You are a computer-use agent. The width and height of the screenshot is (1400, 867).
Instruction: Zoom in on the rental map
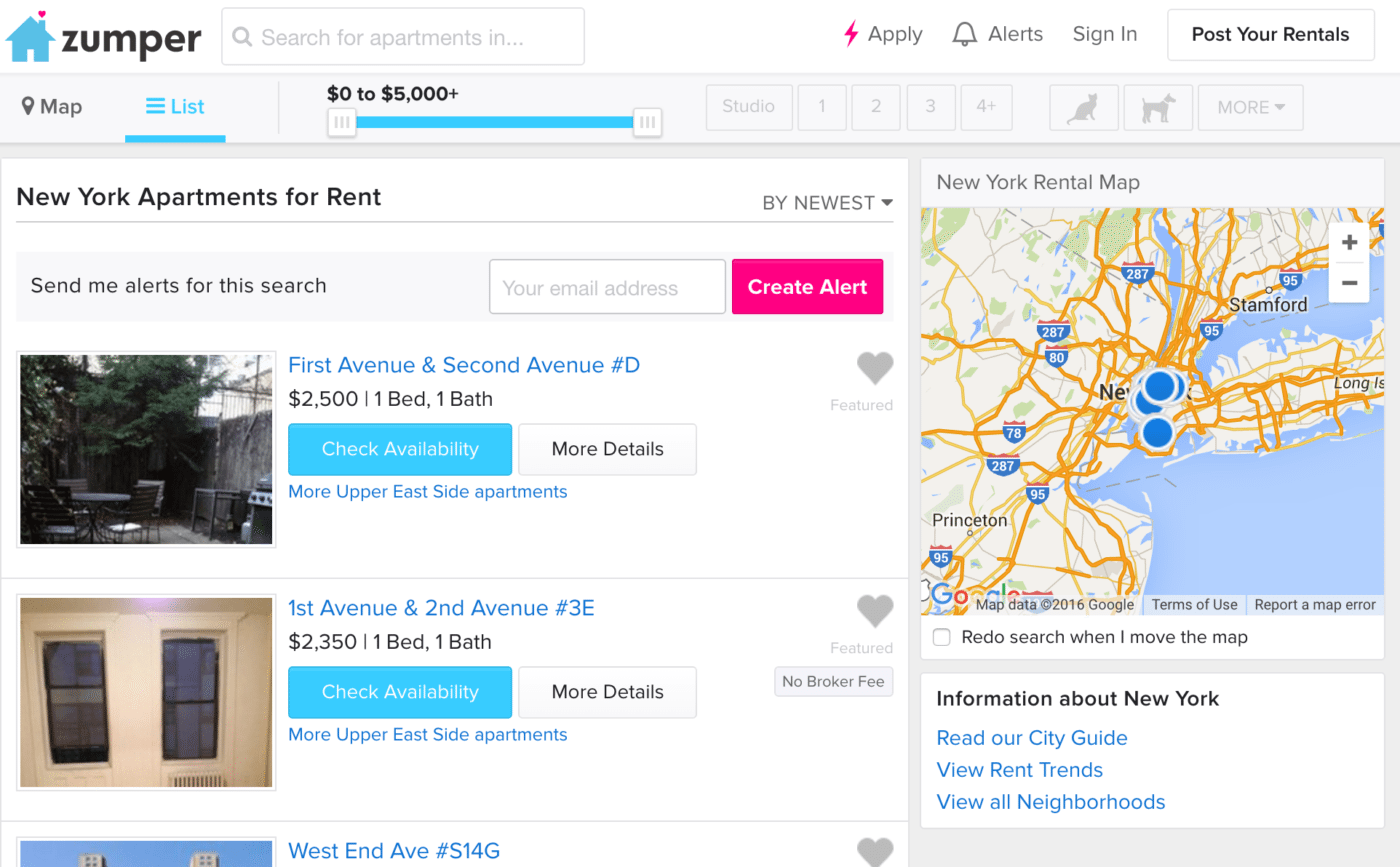(1349, 241)
